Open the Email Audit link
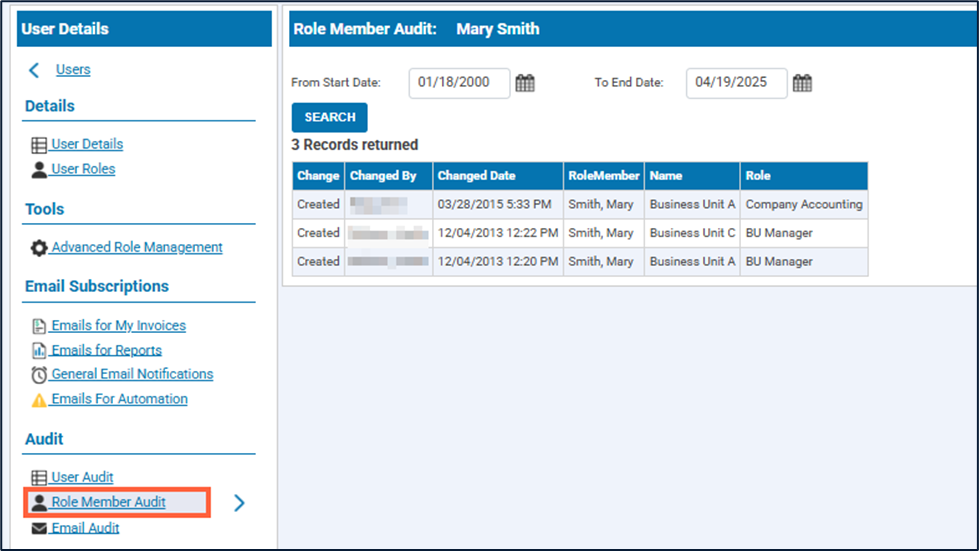The height and width of the screenshot is (551, 979). point(85,528)
